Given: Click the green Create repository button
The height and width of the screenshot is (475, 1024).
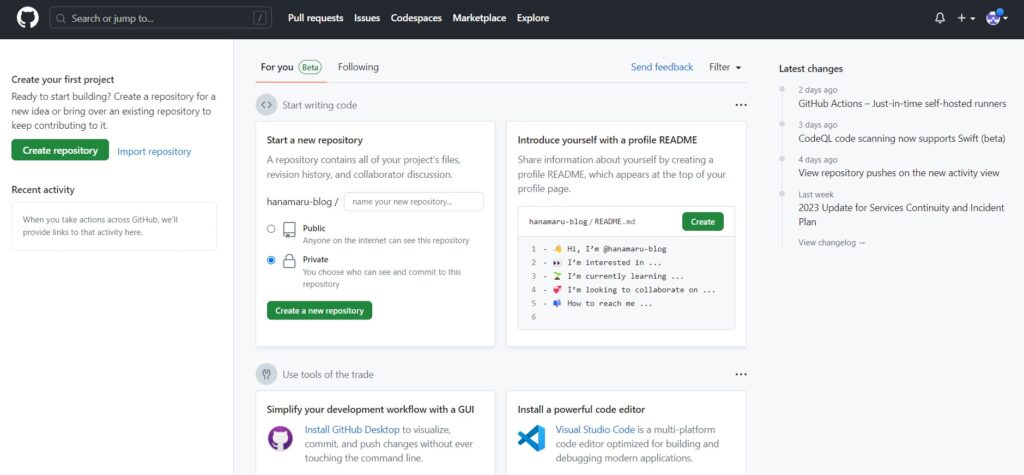Looking at the screenshot, I should coord(60,150).
